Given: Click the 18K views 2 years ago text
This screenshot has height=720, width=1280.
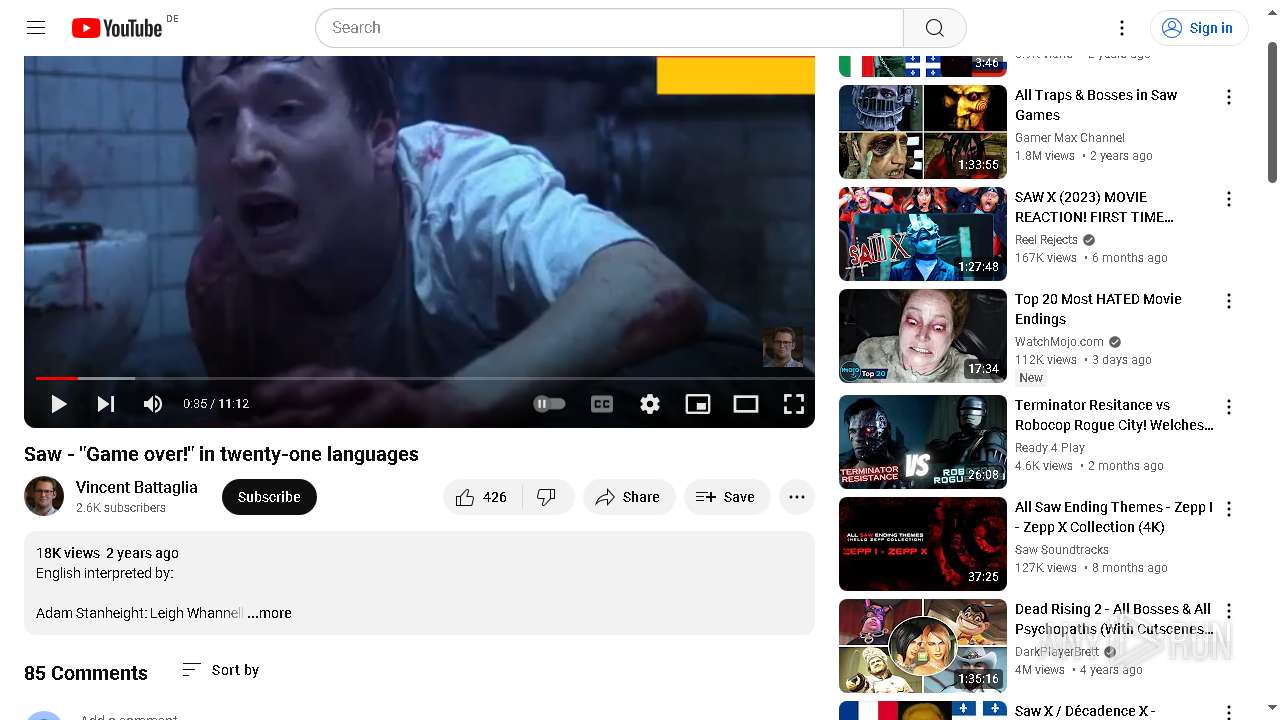Looking at the screenshot, I should (x=107, y=553).
